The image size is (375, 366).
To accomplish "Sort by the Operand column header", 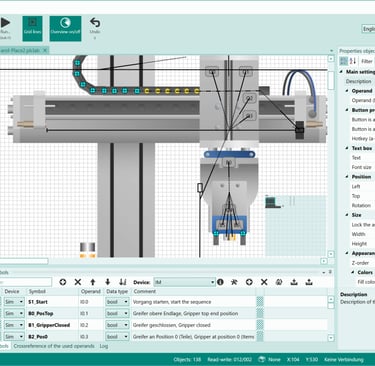I will [91, 291].
